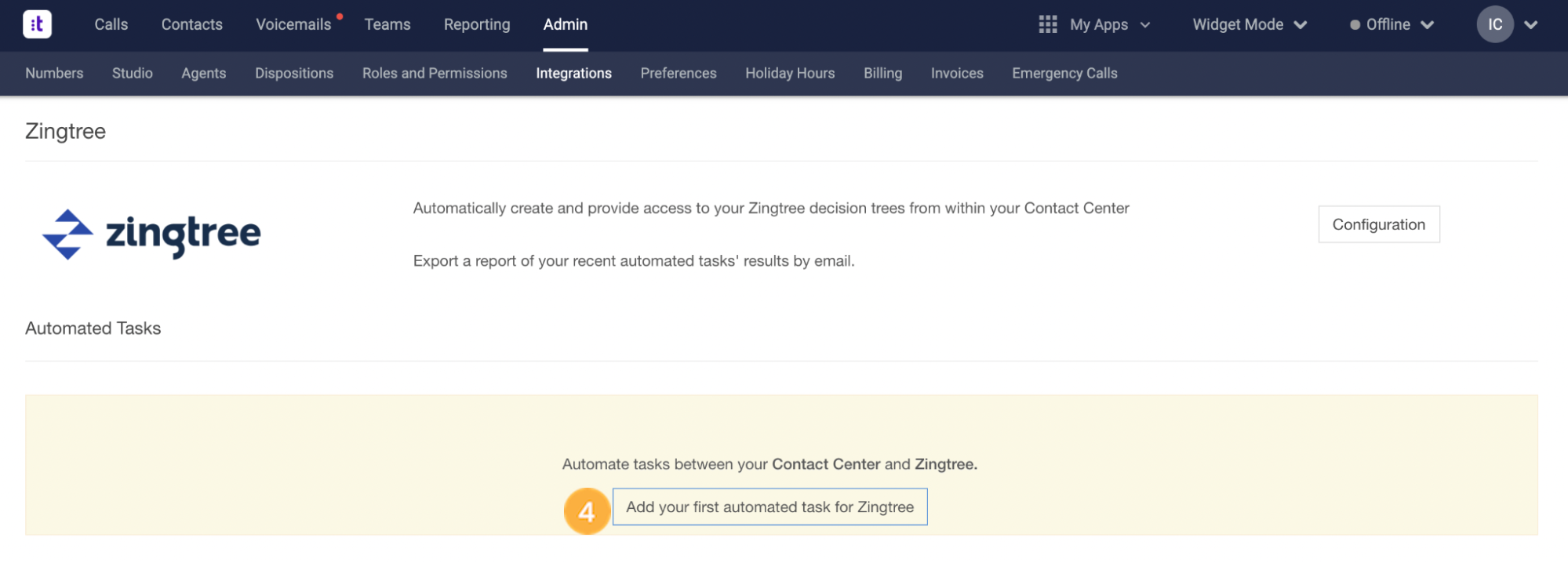Click the Configuration button

[1379, 224]
